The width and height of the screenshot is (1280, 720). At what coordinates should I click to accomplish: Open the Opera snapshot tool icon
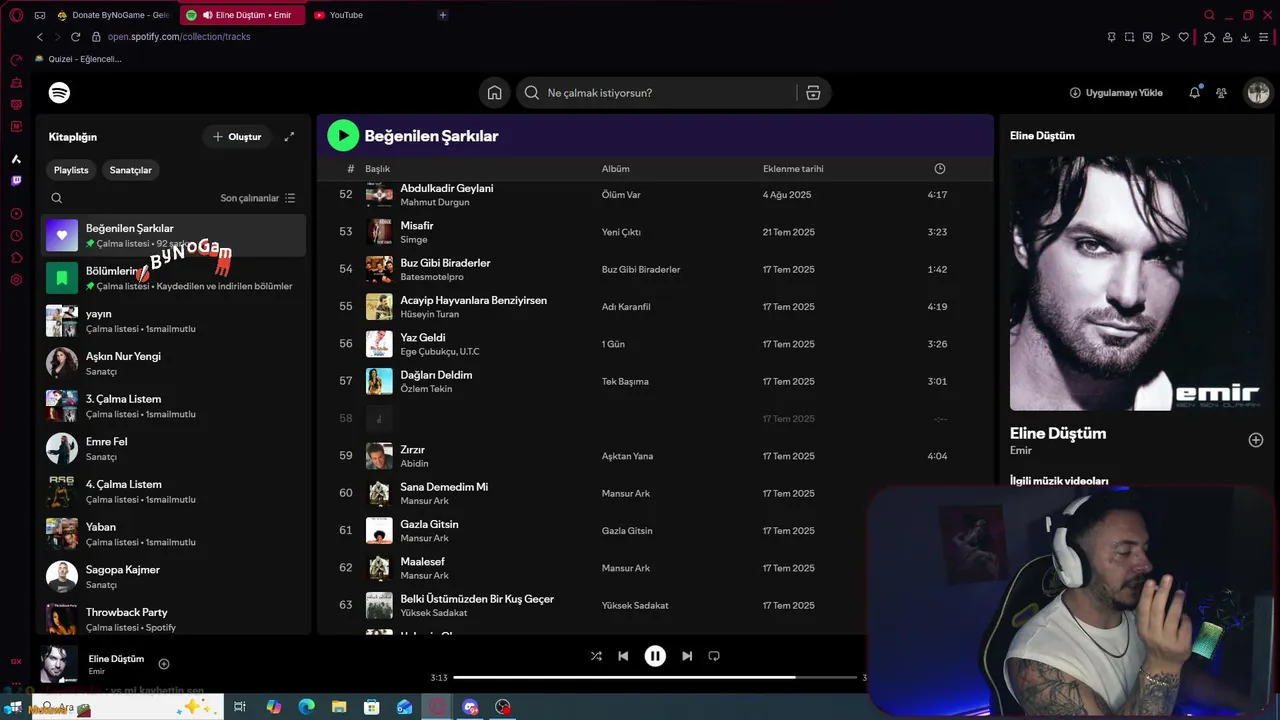click(x=1129, y=37)
